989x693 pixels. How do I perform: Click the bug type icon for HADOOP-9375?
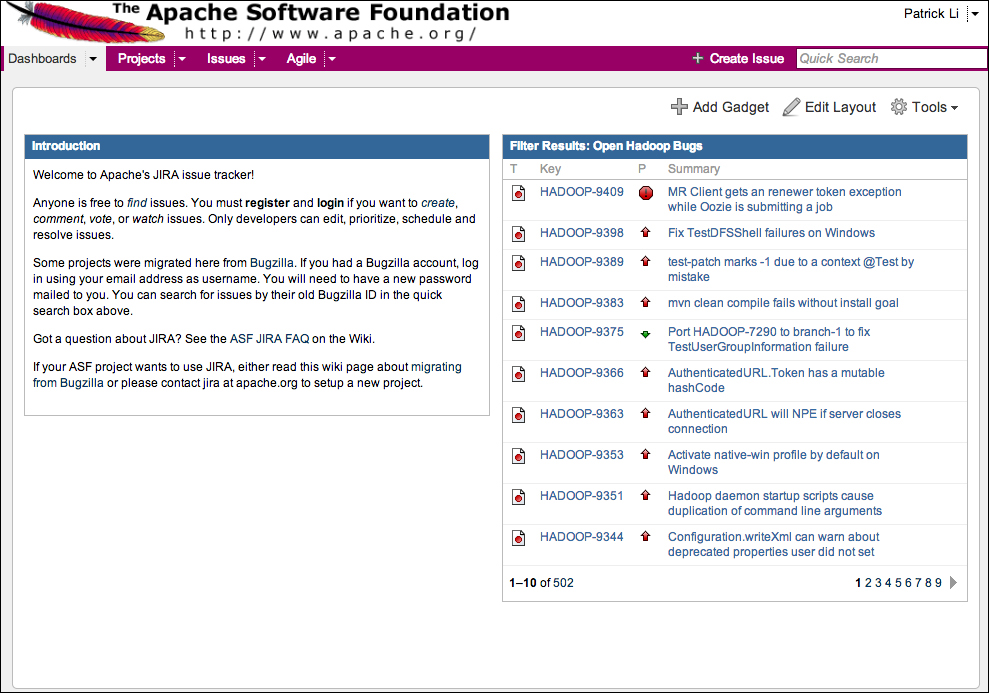[518, 333]
